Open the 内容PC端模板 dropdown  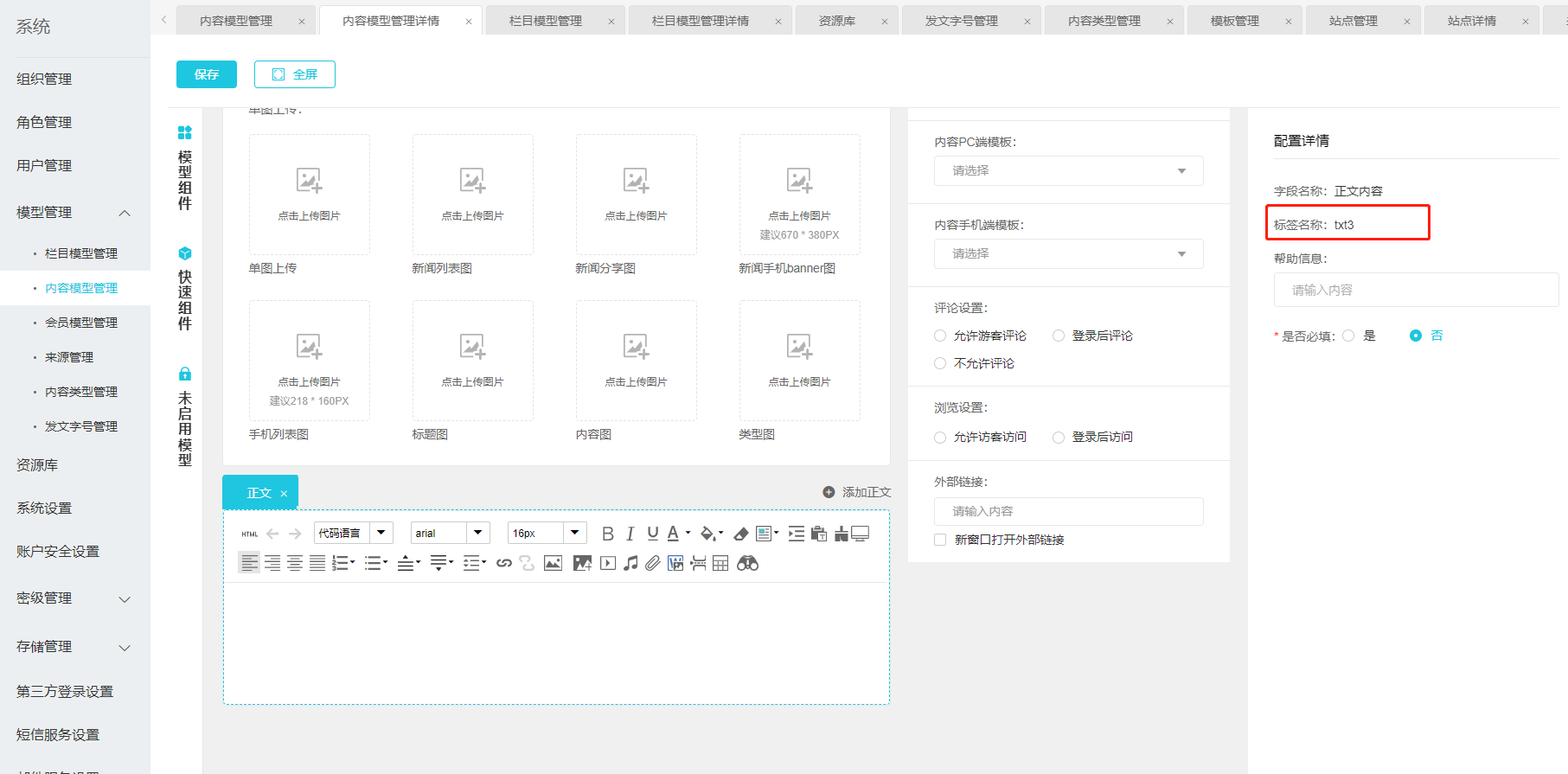pyautogui.click(x=1068, y=171)
